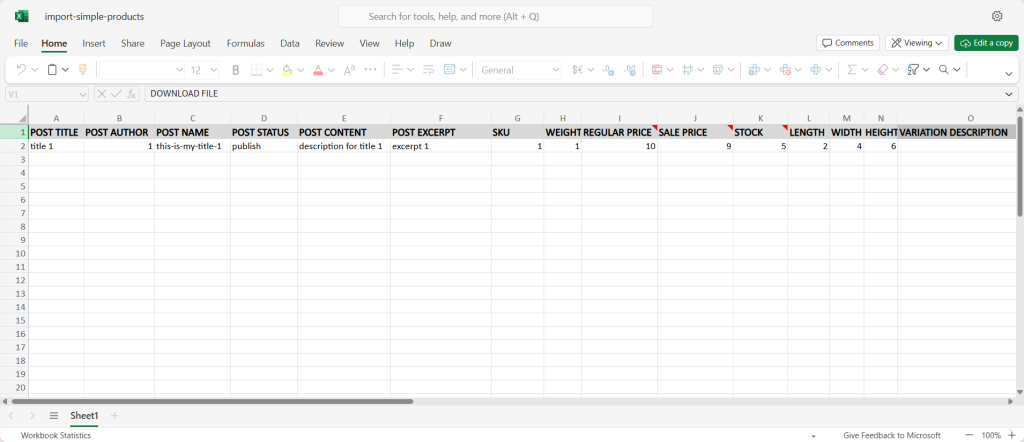Viewport: 1024px width, 442px height.
Task: Click the Find magnifier icon
Action: click(x=944, y=70)
